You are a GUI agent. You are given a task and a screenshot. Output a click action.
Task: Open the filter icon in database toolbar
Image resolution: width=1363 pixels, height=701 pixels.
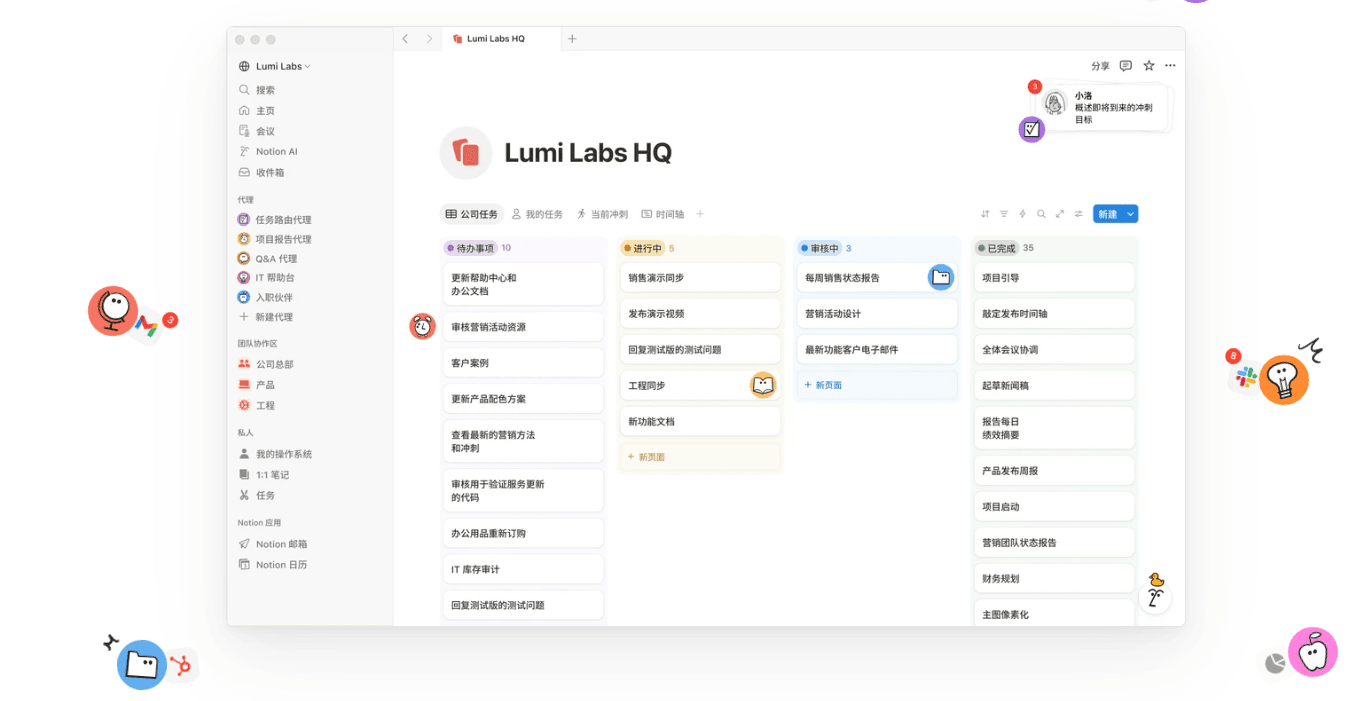(x=1004, y=214)
